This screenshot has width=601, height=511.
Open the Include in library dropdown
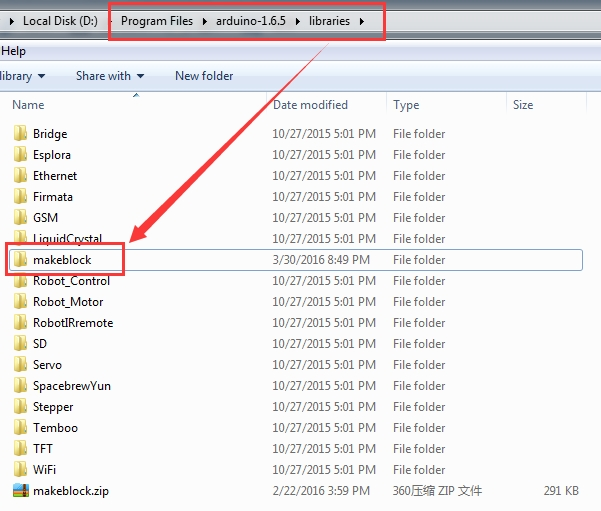[x=23, y=76]
